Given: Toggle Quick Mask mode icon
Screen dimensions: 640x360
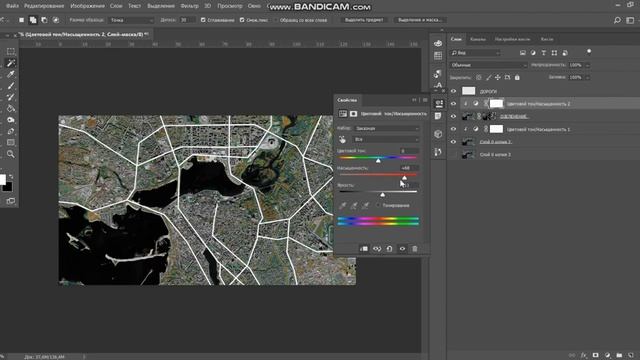Looking at the screenshot, I should (x=11, y=201).
